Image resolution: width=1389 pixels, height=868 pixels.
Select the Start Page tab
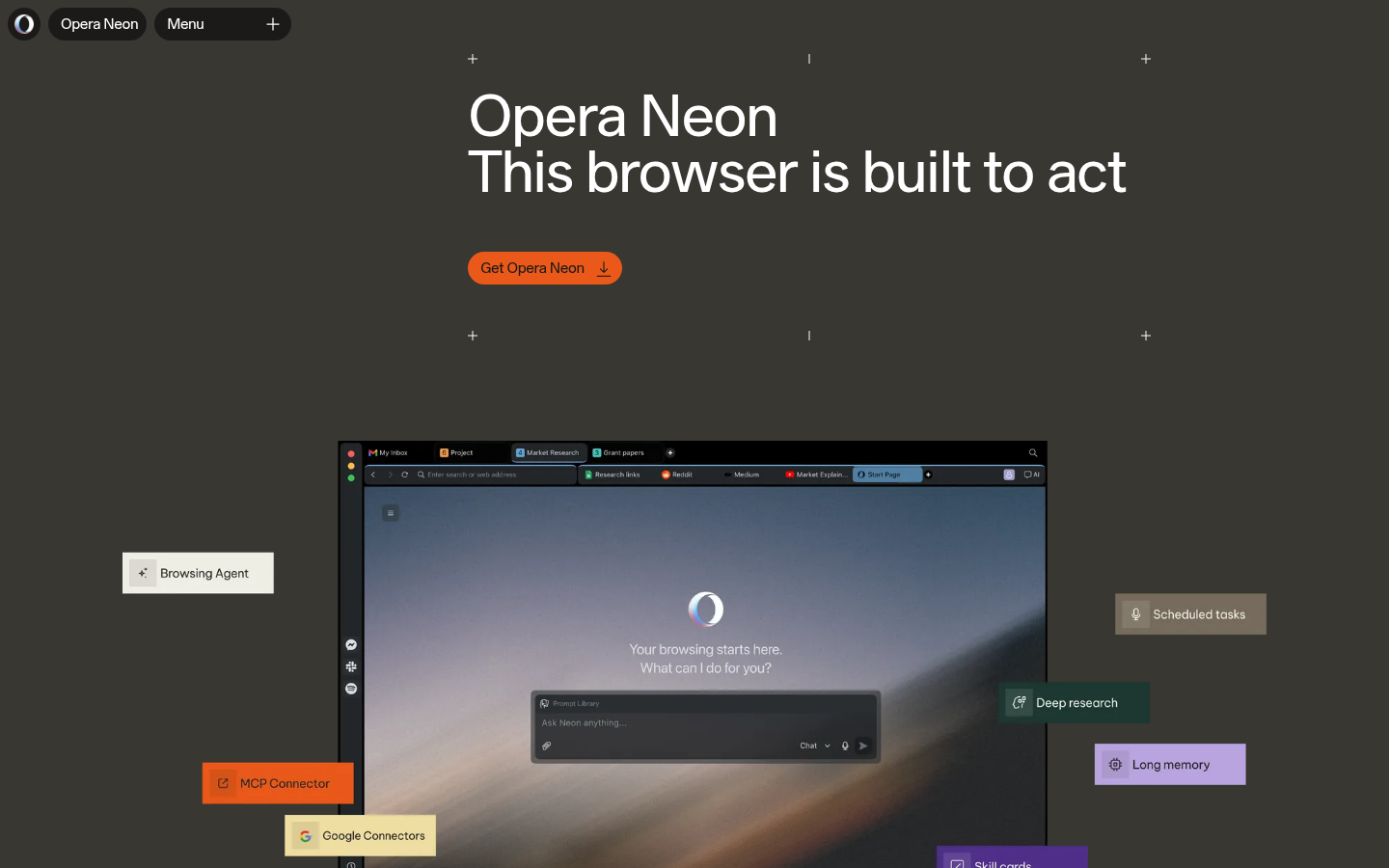(887, 475)
